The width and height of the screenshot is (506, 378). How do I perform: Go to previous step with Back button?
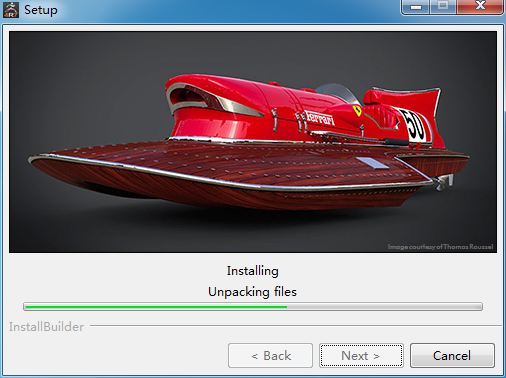270,356
